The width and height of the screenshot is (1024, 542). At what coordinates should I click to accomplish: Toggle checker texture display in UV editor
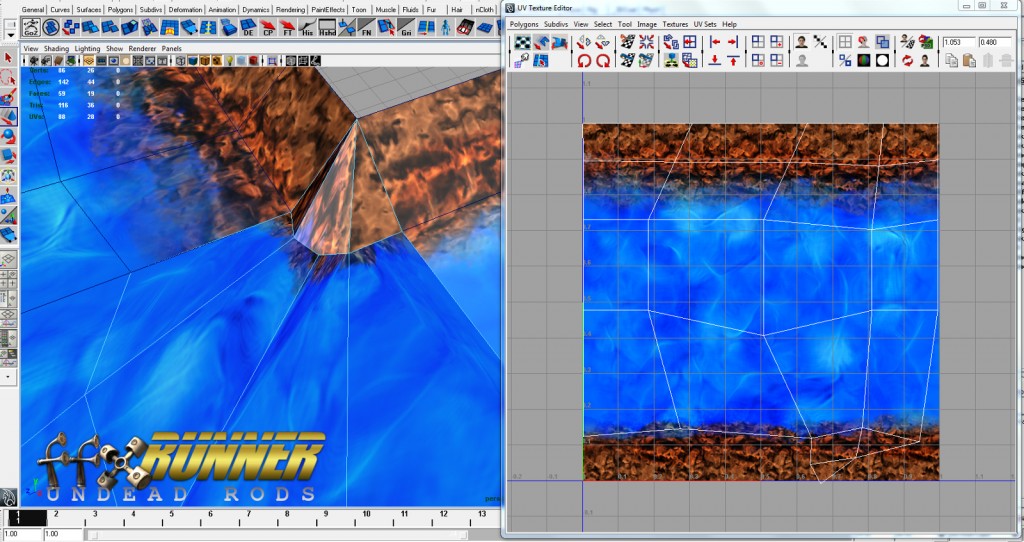pyautogui.click(x=522, y=43)
